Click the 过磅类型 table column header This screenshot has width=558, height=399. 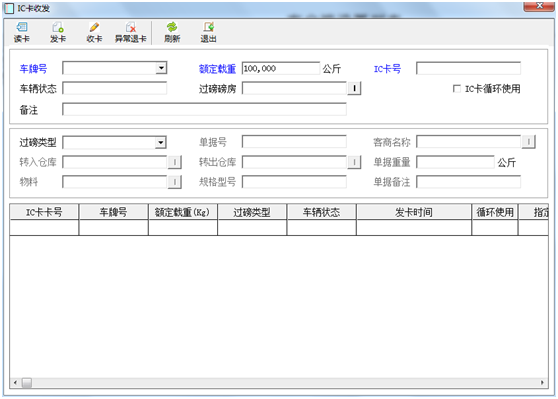pyautogui.click(x=252, y=212)
